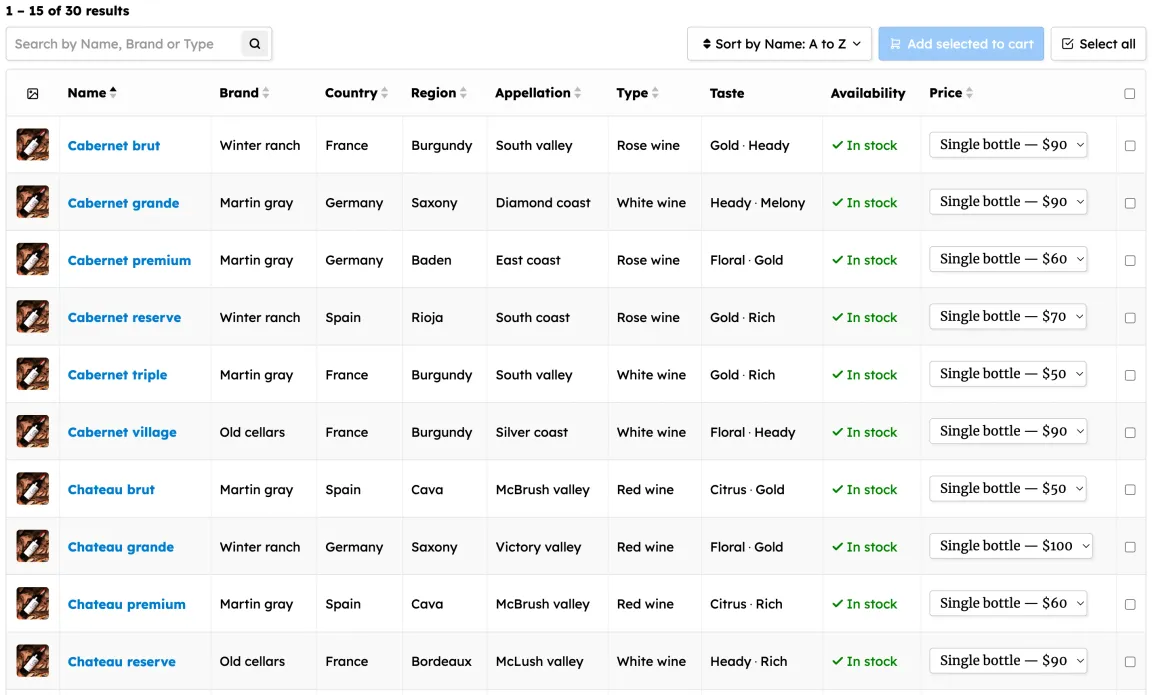Click the Brand column sort icon

point(266,93)
